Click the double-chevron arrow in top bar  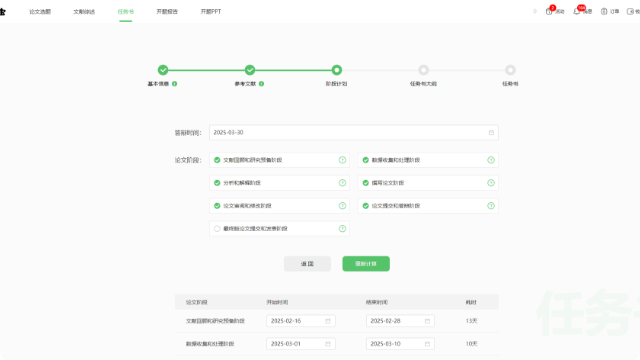535,11
